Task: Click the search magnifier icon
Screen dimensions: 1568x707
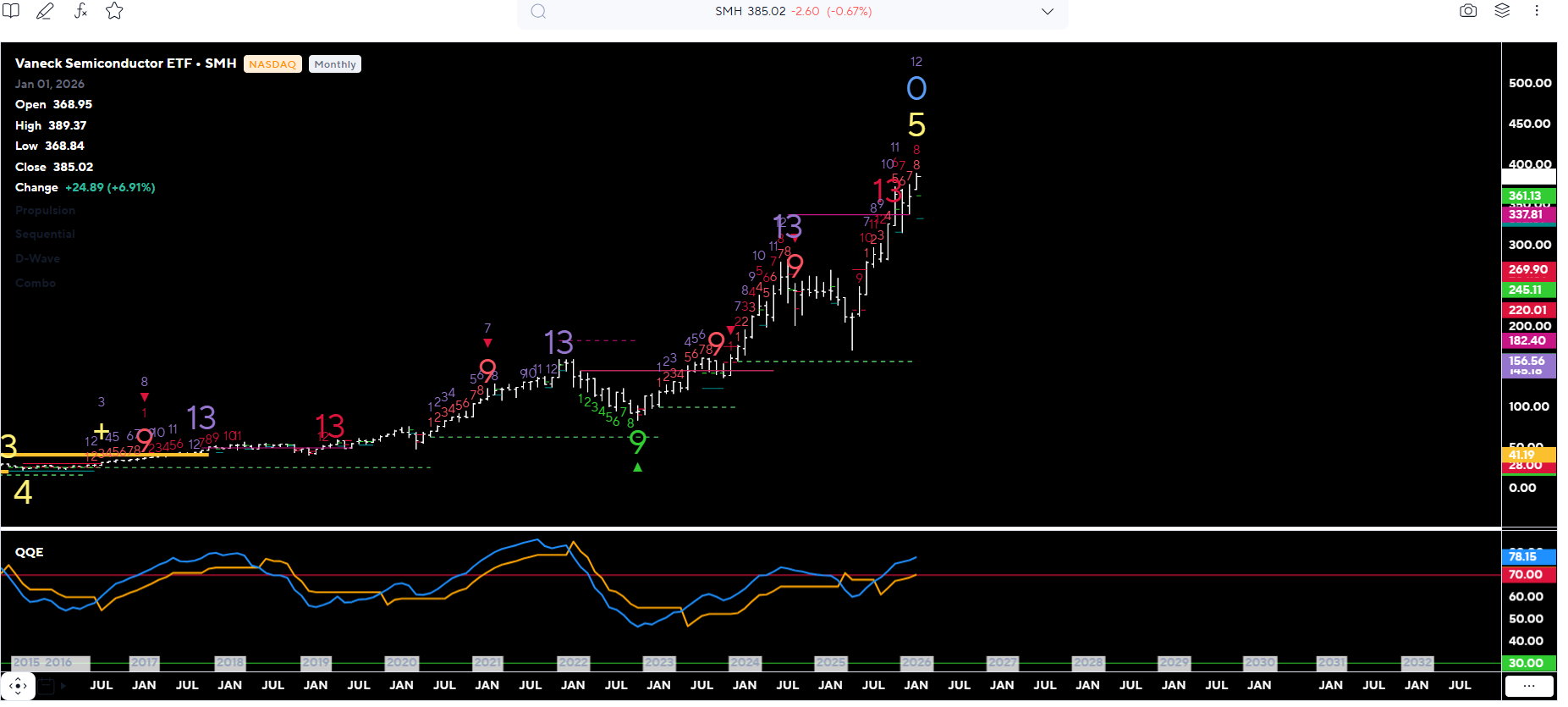Action: pyautogui.click(x=538, y=12)
